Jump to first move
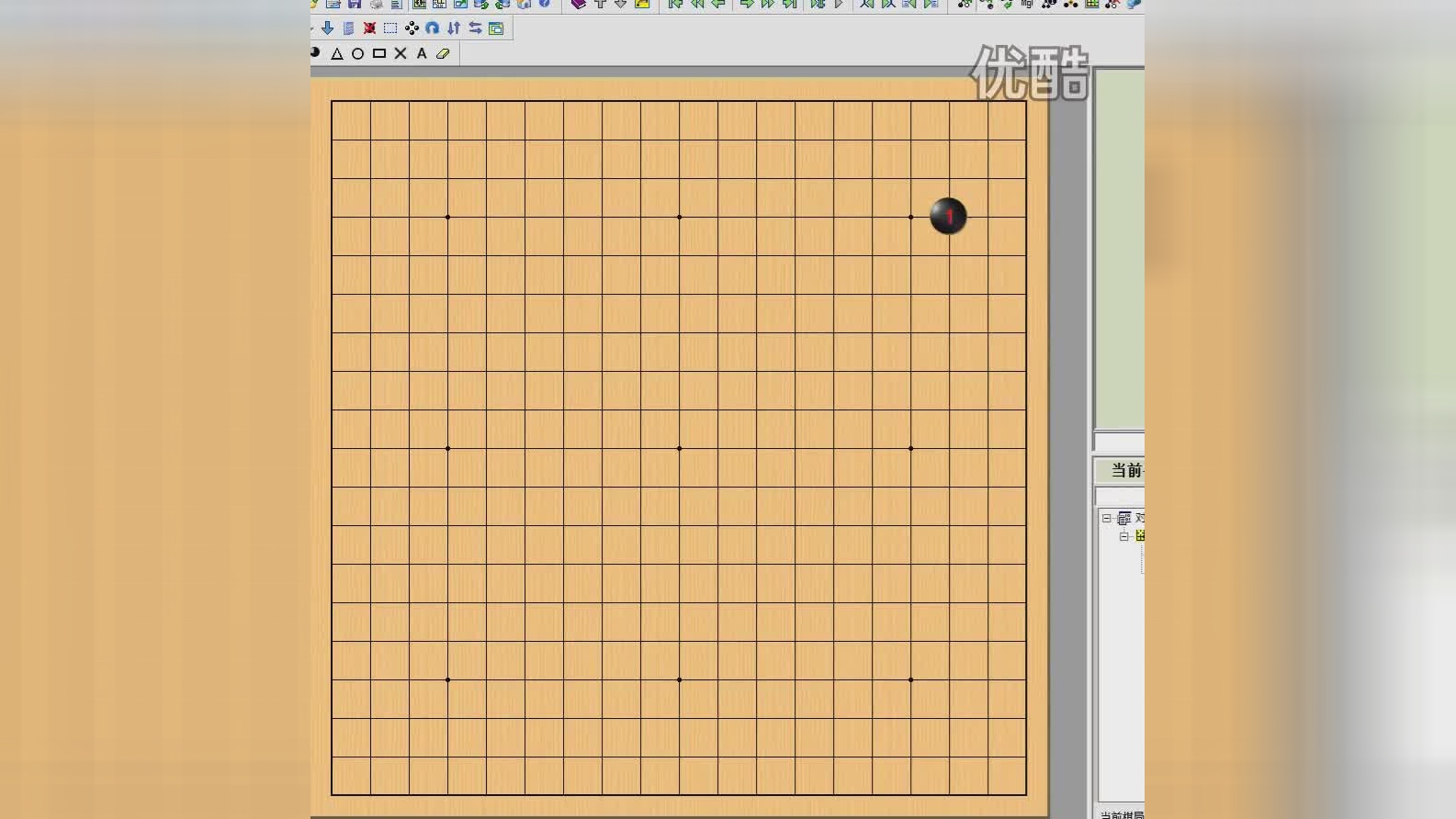 tap(675, 4)
